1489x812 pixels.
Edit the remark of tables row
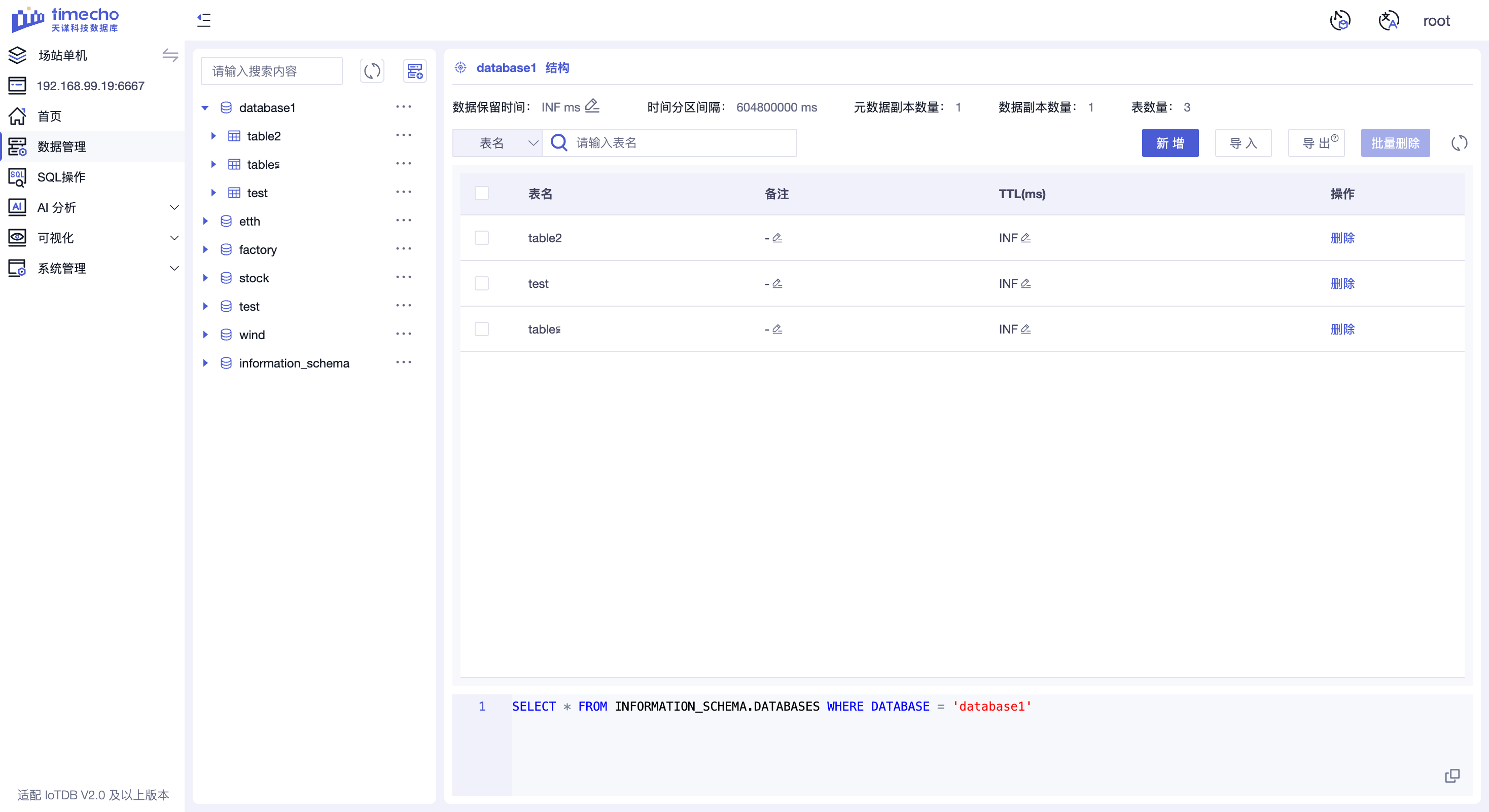(777, 329)
